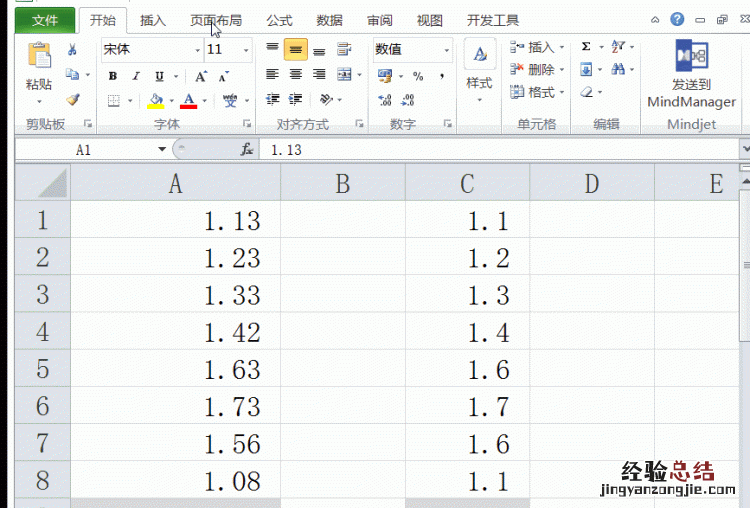Screen dimensions: 750x508
Task: Click the Paste clipboard icon
Action: click(39, 55)
